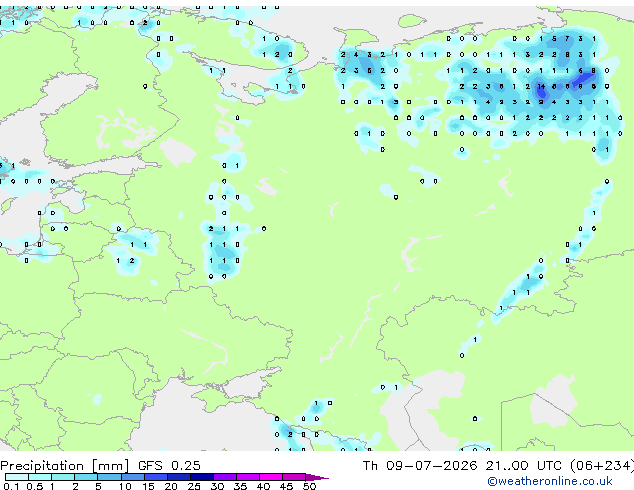Click the 'Th' weekday abbreviation
The height and width of the screenshot is (490, 634).
click(x=370, y=466)
